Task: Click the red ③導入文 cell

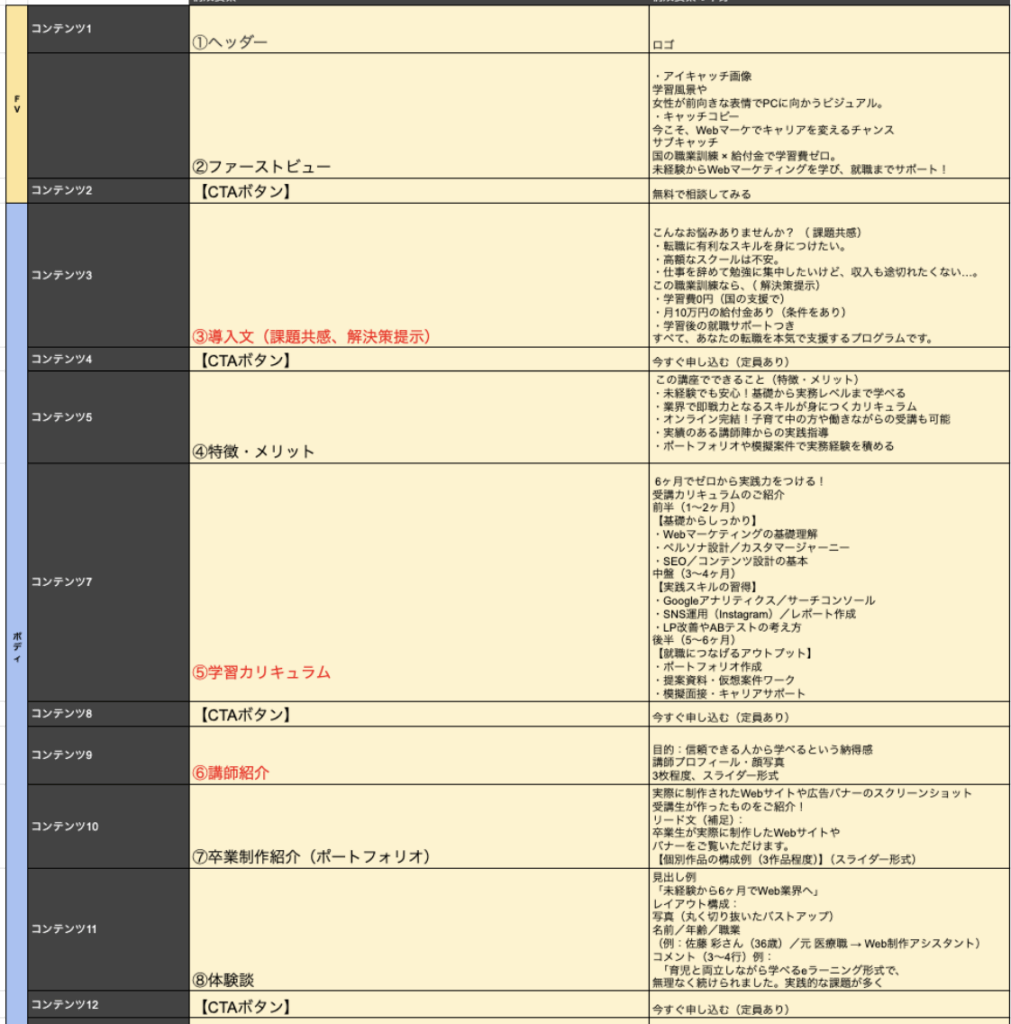Action: (x=418, y=275)
